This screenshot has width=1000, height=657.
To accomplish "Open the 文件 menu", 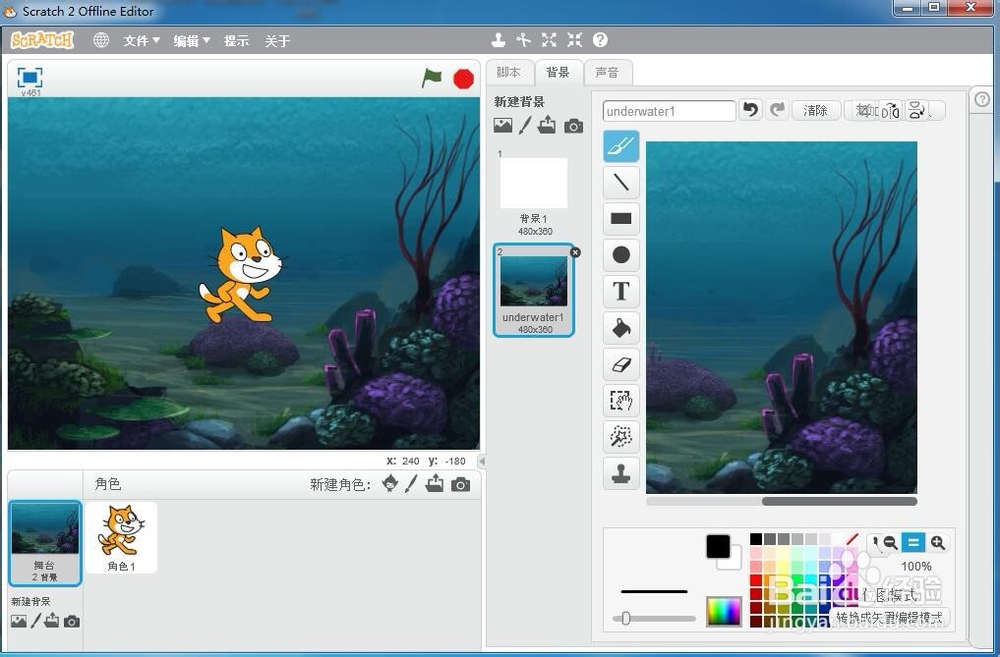I will tap(141, 41).
